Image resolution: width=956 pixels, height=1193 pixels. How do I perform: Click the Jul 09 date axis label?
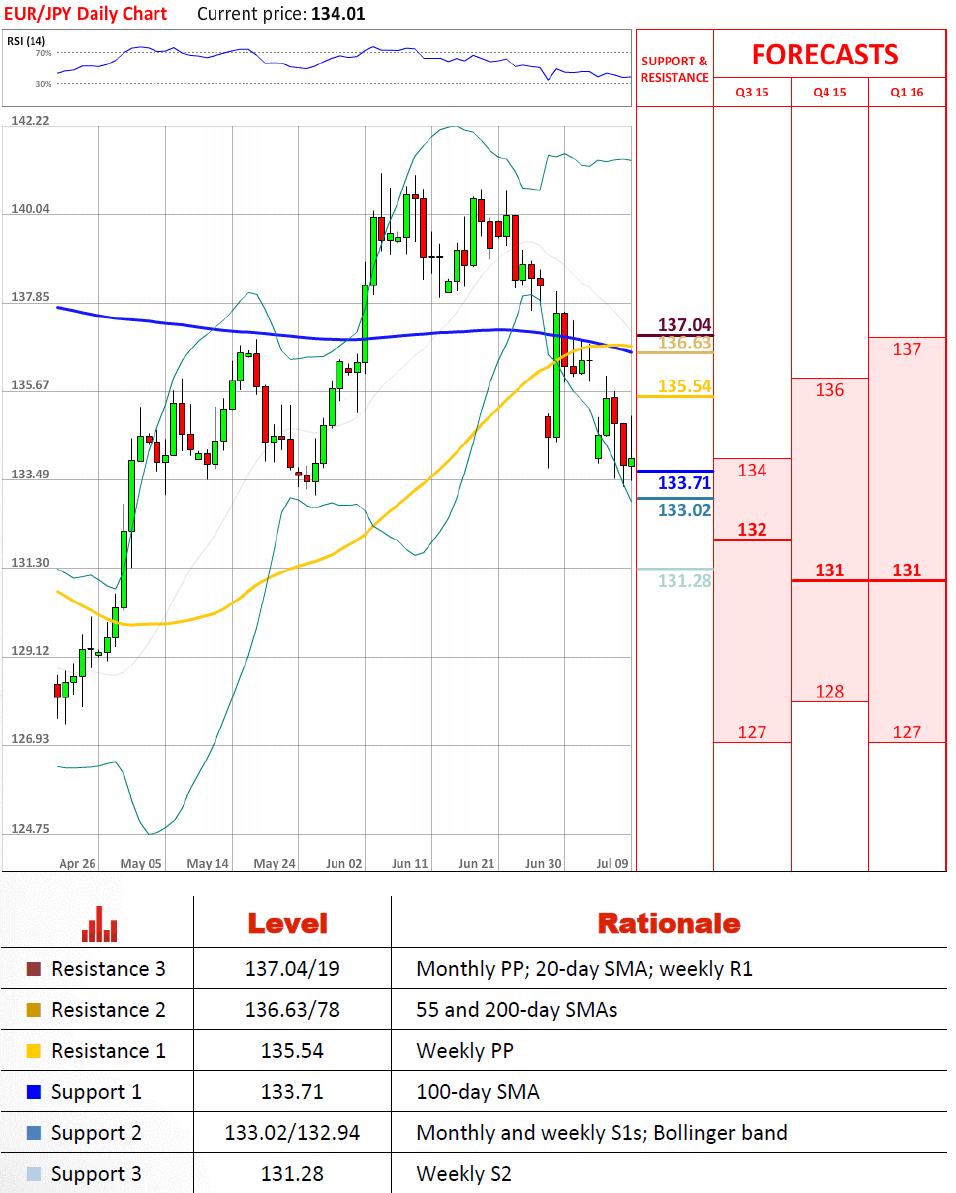(612, 864)
